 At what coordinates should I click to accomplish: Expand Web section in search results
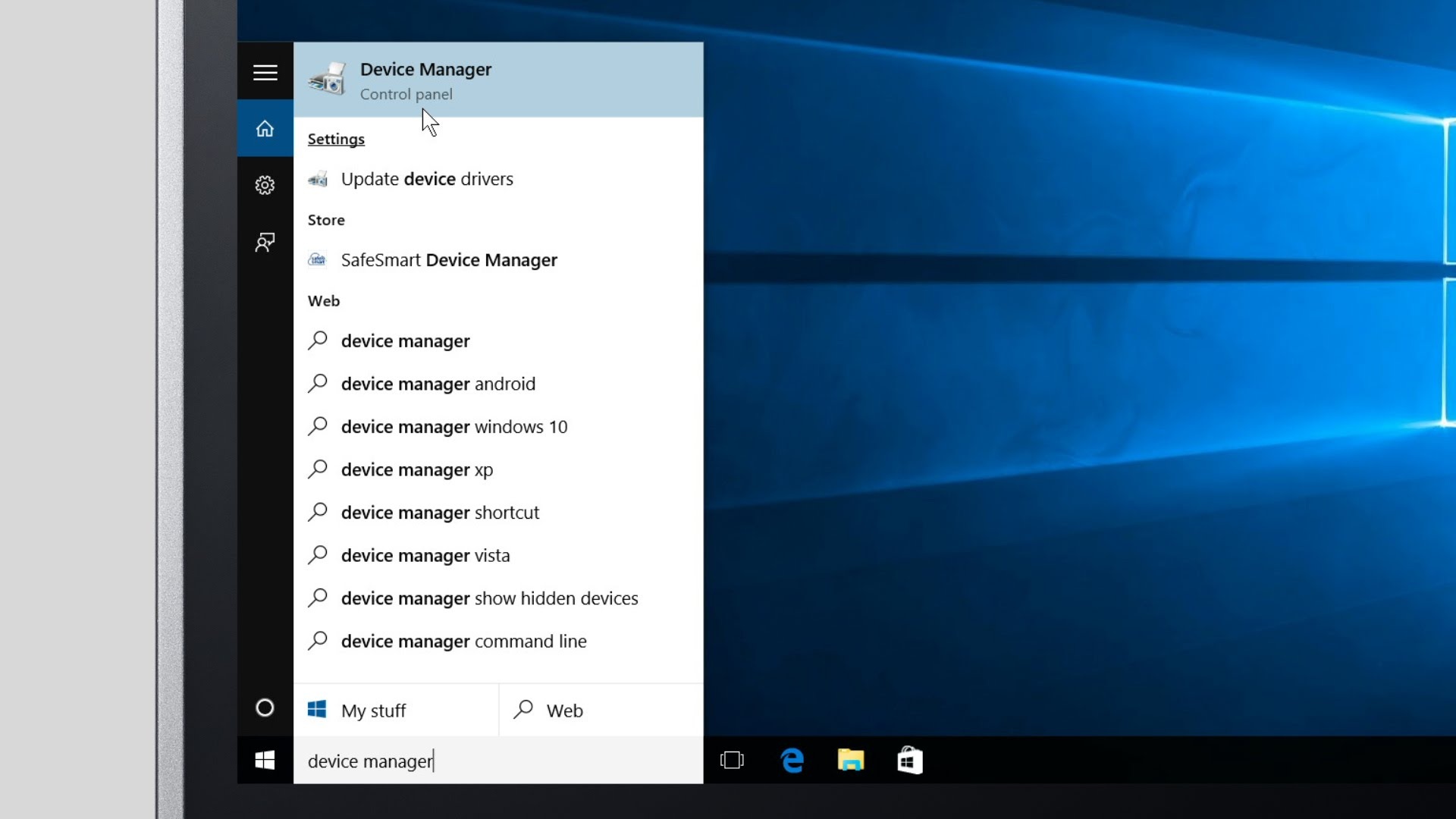coord(322,300)
